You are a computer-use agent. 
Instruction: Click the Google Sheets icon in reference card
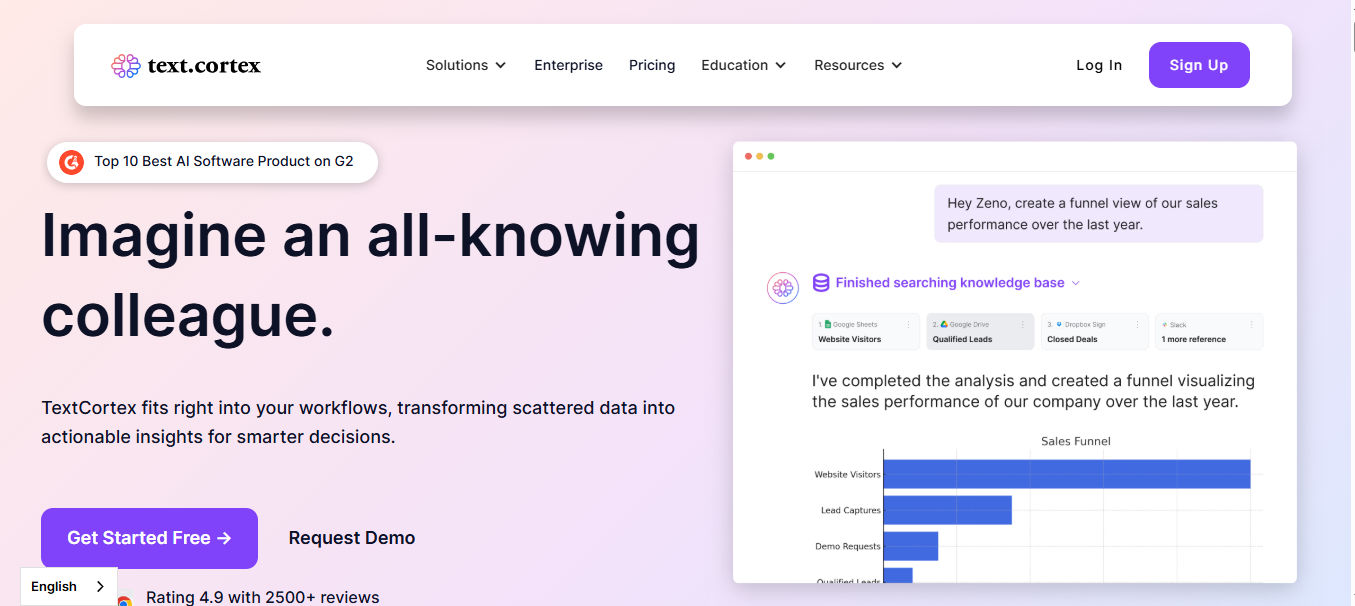click(828, 324)
